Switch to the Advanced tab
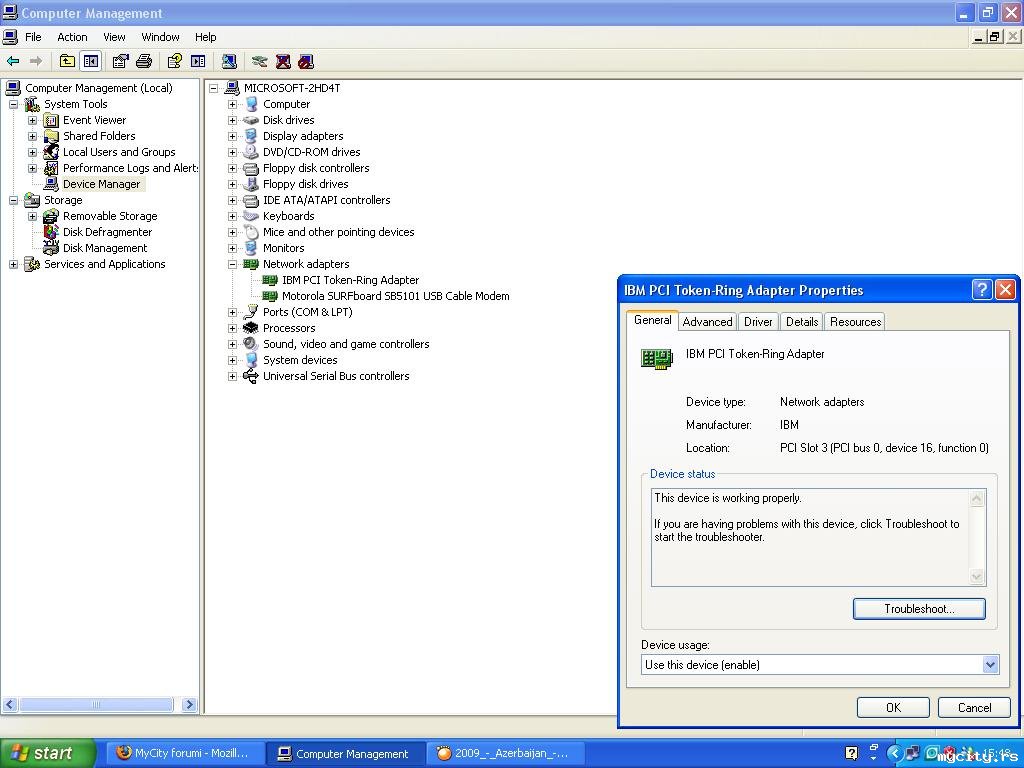 click(x=707, y=322)
